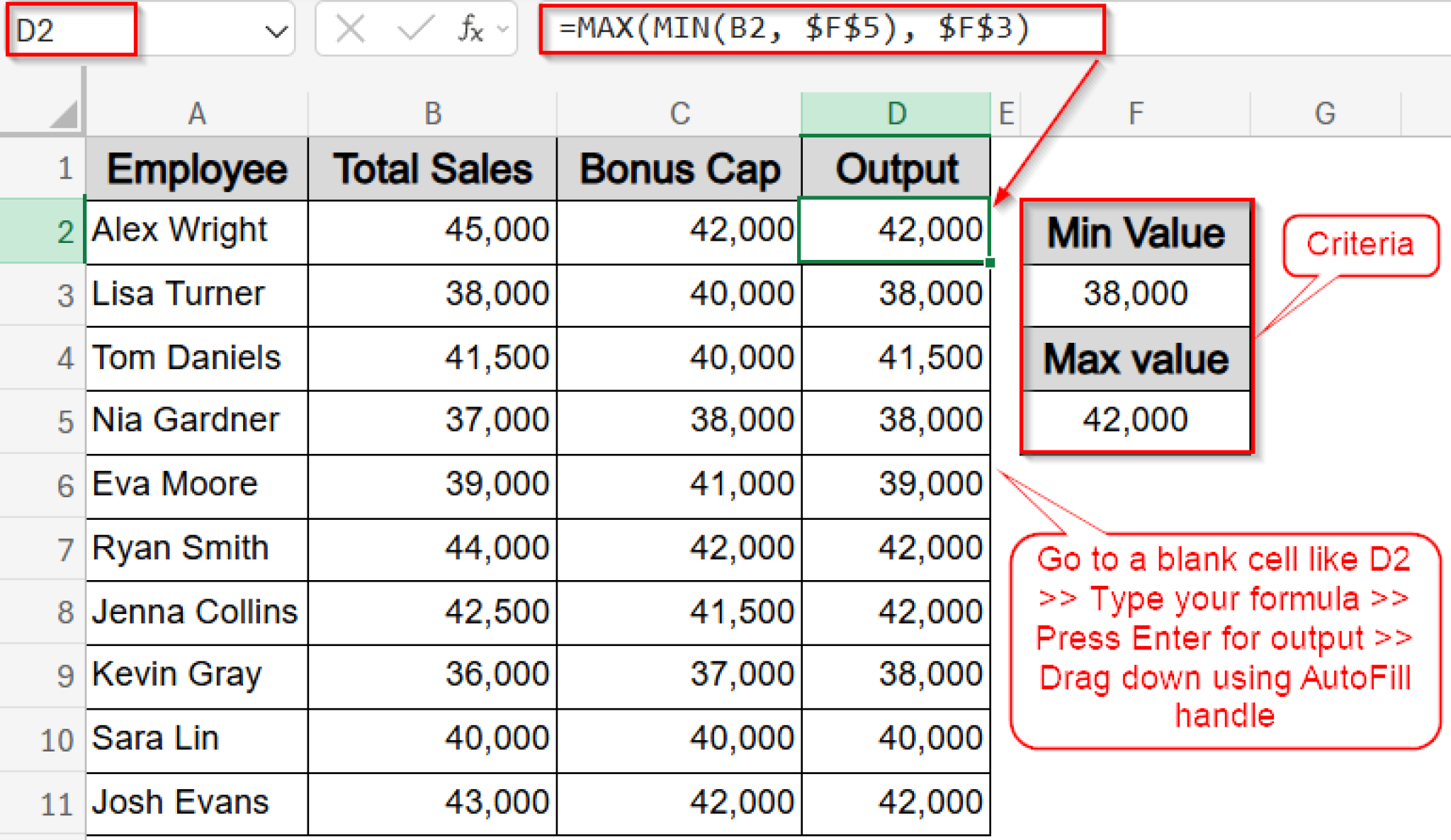This screenshot has height=840, width=1451.
Task: Click the Cancel (X) icon beside formula bar
Action: tap(349, 28)
